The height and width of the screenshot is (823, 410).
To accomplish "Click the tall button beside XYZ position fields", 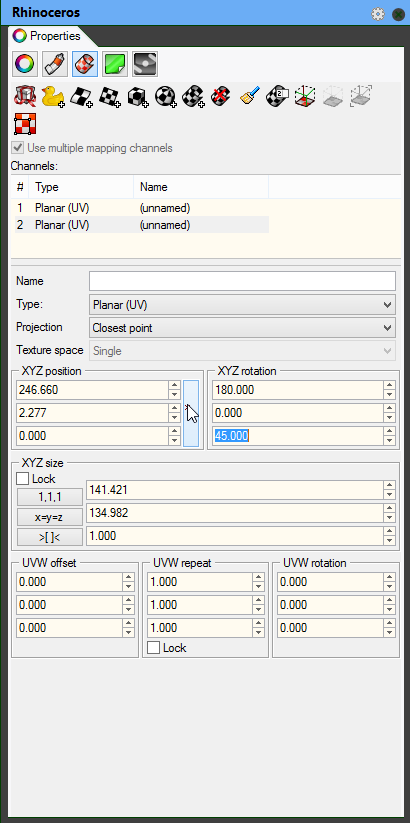I will pos(191,414).
